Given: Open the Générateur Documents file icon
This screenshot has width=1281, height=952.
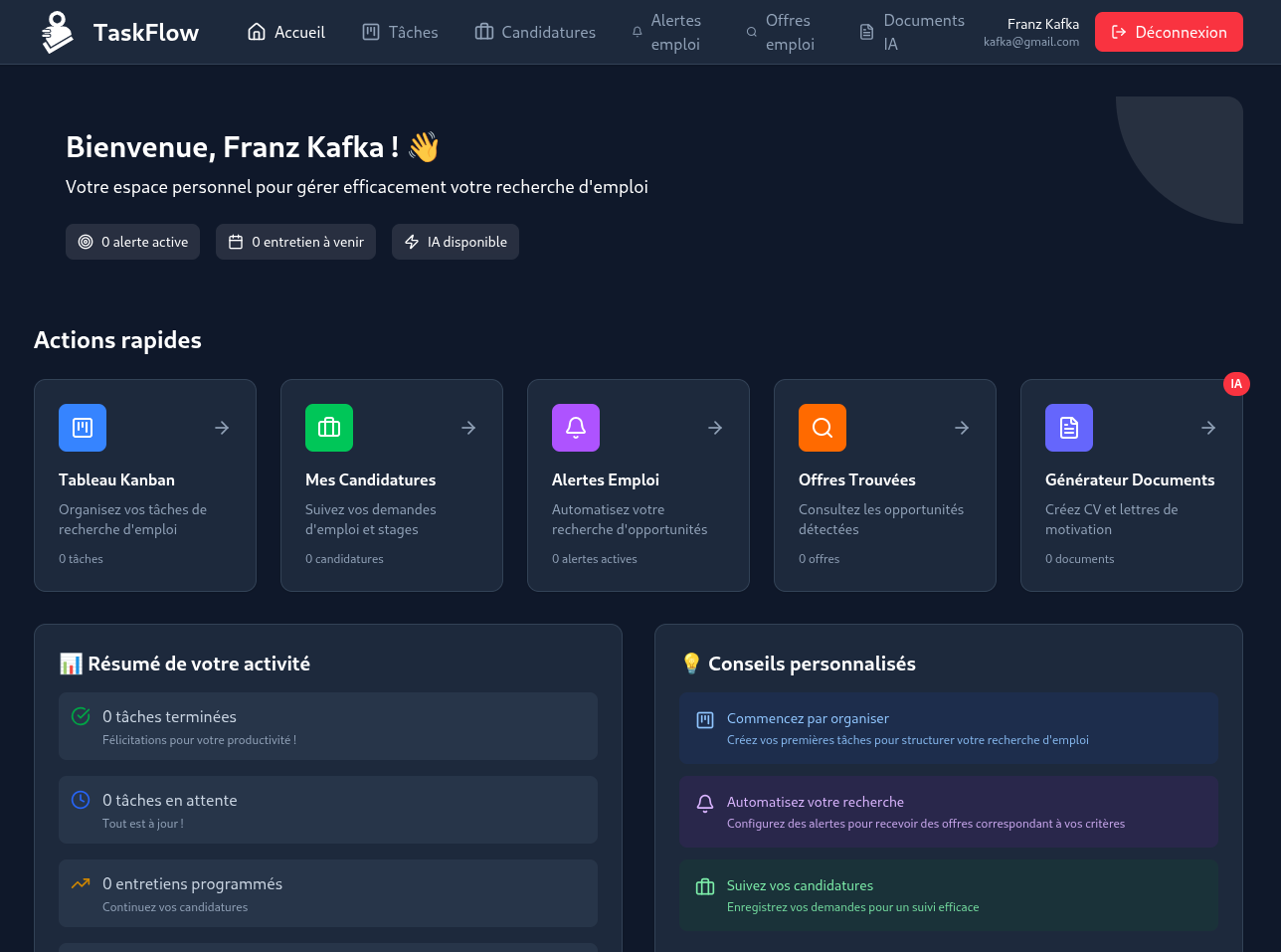Looking at the screenshot, I should point(1069,428).
